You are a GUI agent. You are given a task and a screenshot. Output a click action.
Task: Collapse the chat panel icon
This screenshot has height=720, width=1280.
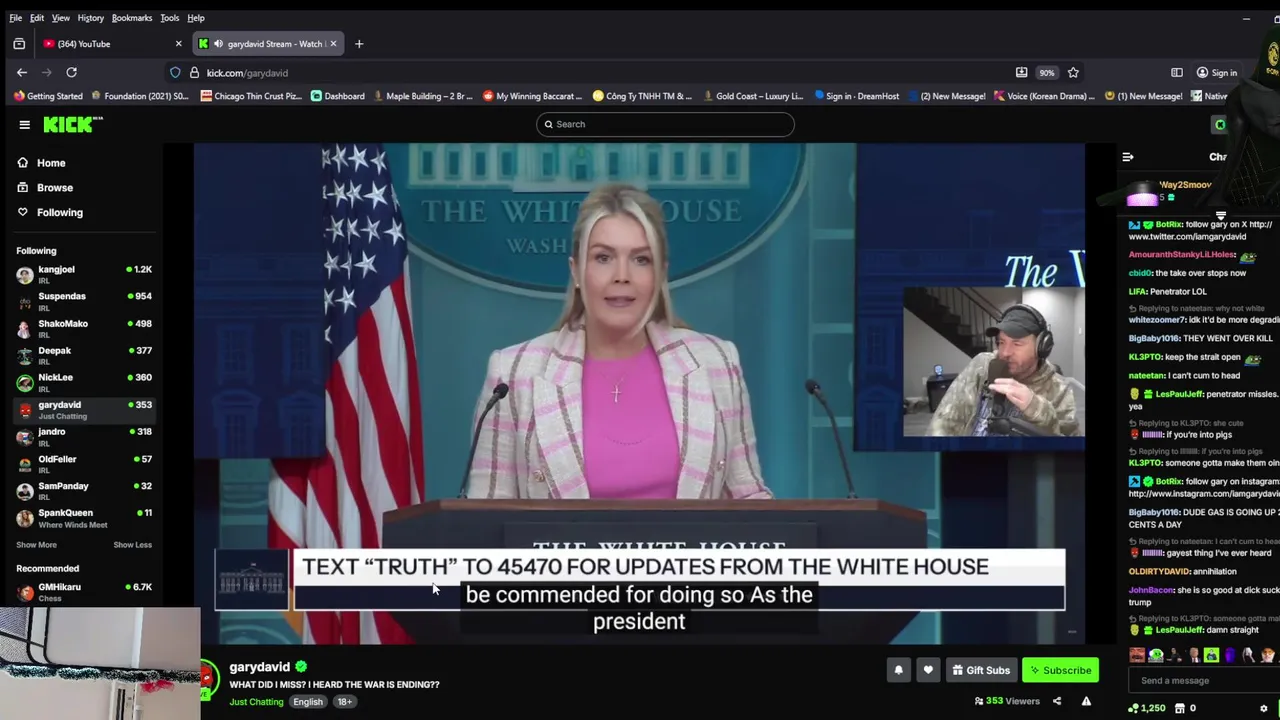tap(1128, 157)
